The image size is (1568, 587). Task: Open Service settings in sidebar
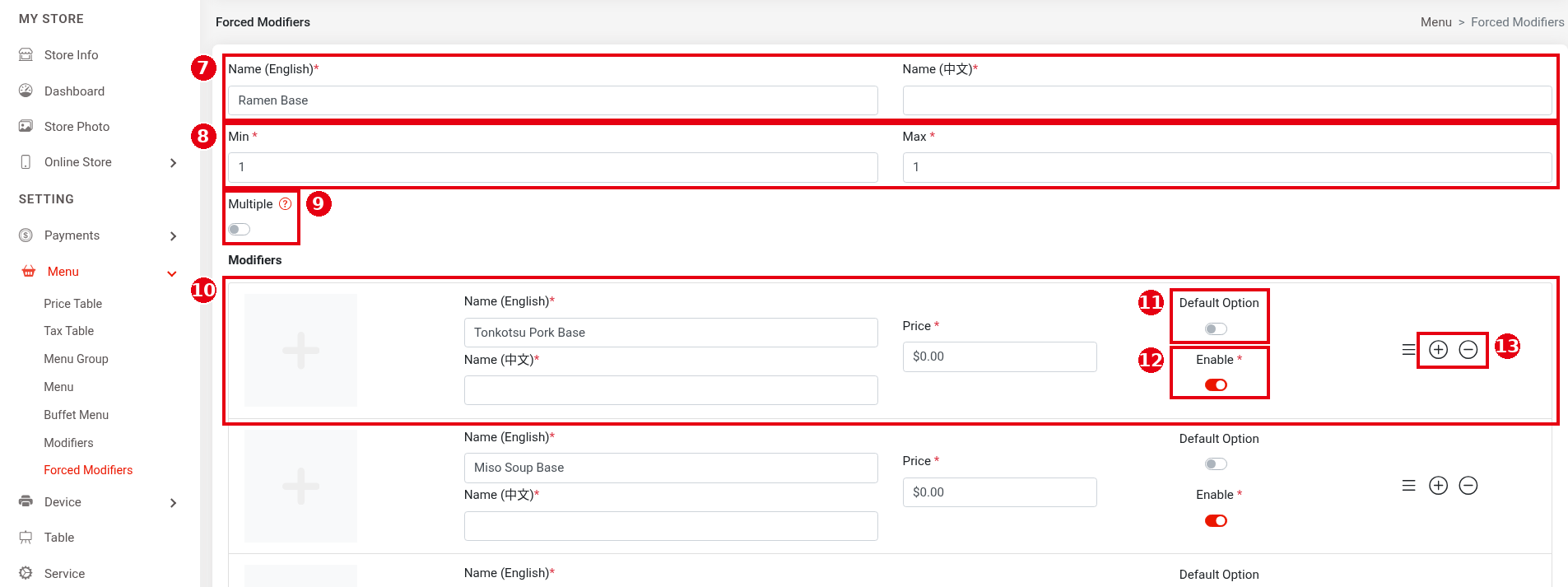pyautogui.click(x=64, y=574)
